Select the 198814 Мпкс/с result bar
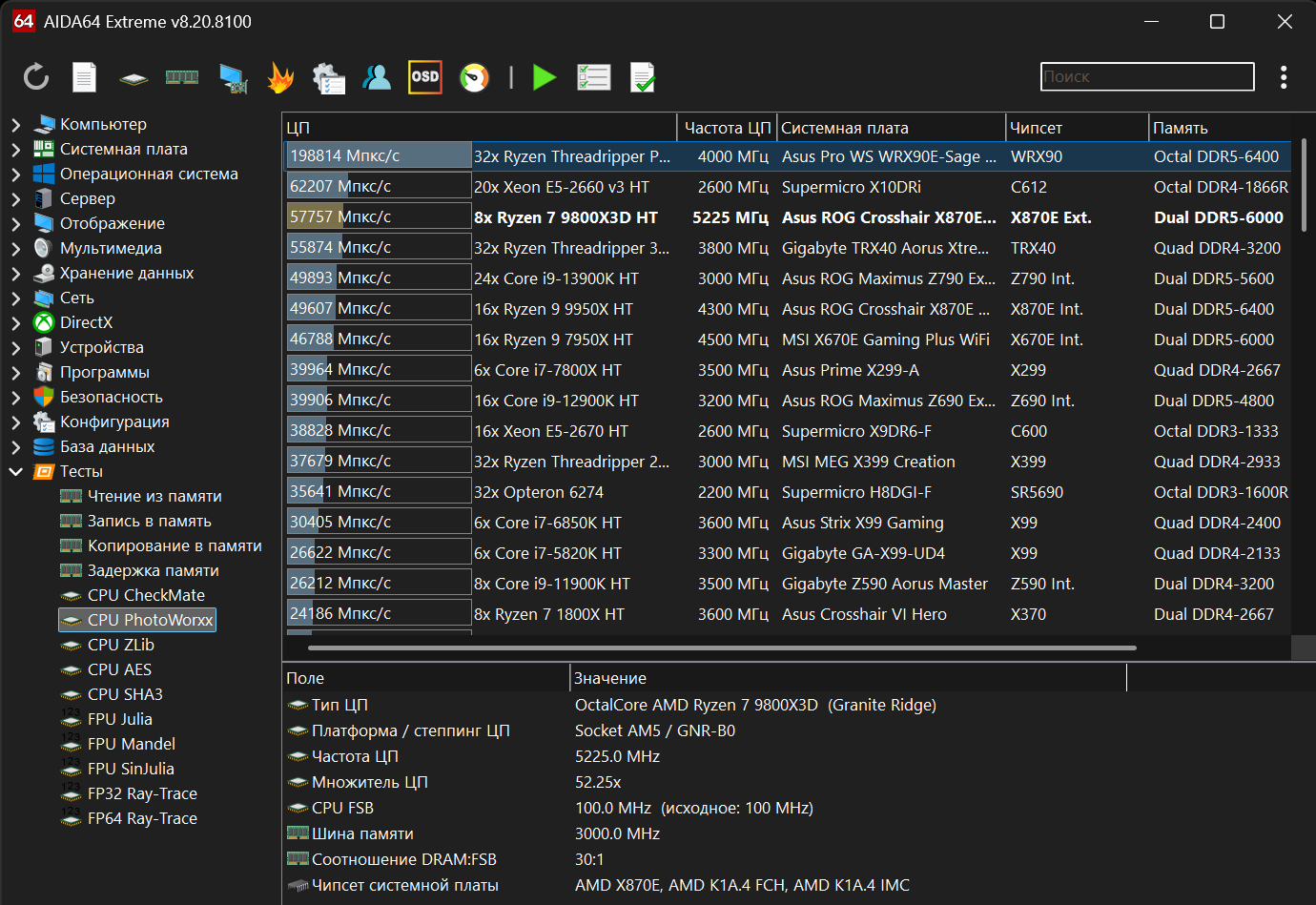 coord(379,156)
